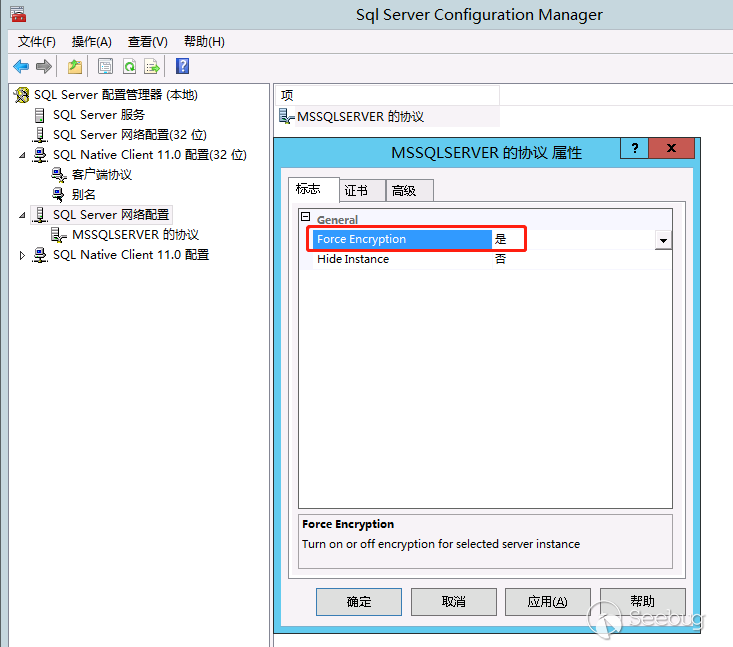Open the 操作(A) menu
733x647 pixels.
coord(92,42)
